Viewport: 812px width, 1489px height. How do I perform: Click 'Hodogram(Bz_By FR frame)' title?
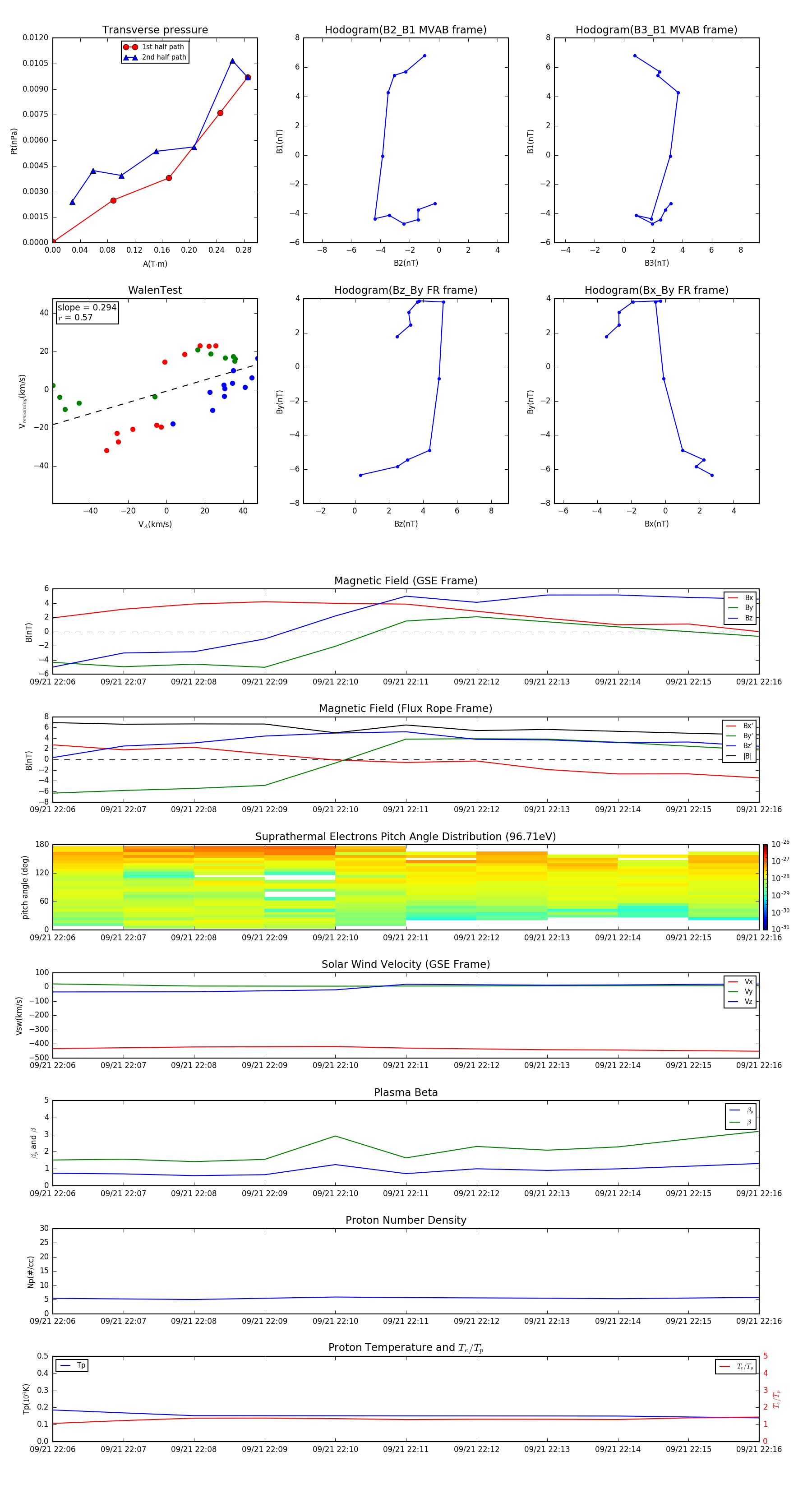(x=406, y=290)
